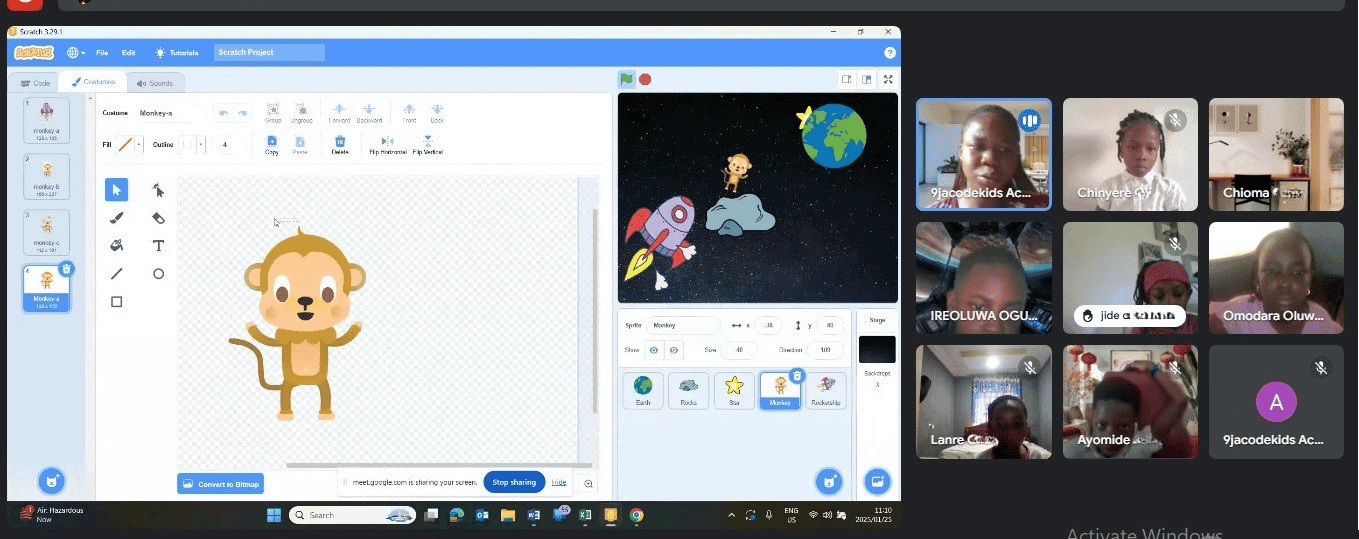Click the Choose a Costume button
1359x539 pixels.
tap(52, 481)
